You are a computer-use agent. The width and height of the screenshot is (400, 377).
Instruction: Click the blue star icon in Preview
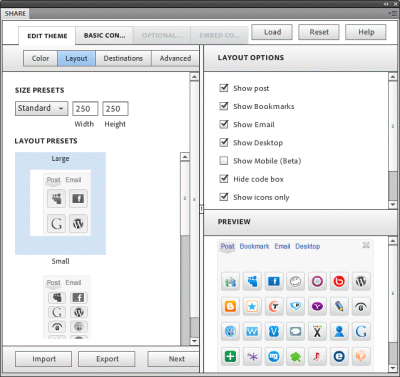pos(252,306)
